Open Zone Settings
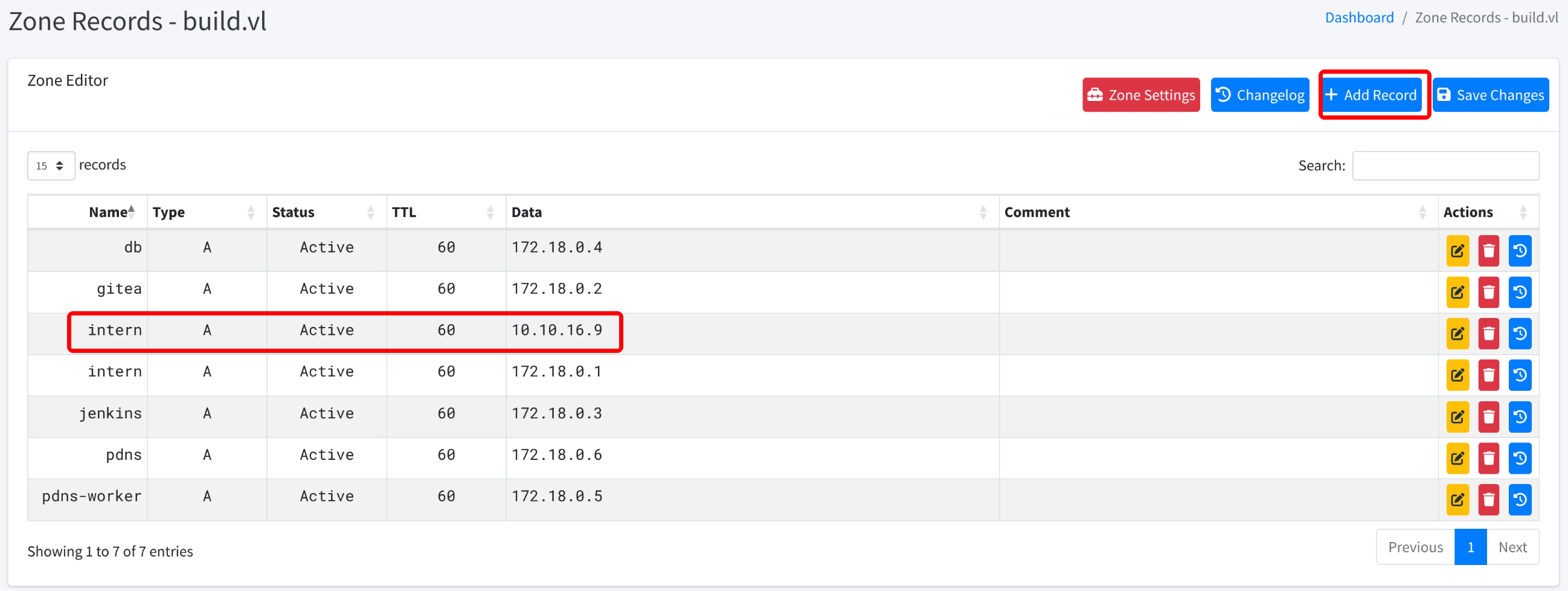Screen dimensions: 1568x591 tap(1141, 95)
